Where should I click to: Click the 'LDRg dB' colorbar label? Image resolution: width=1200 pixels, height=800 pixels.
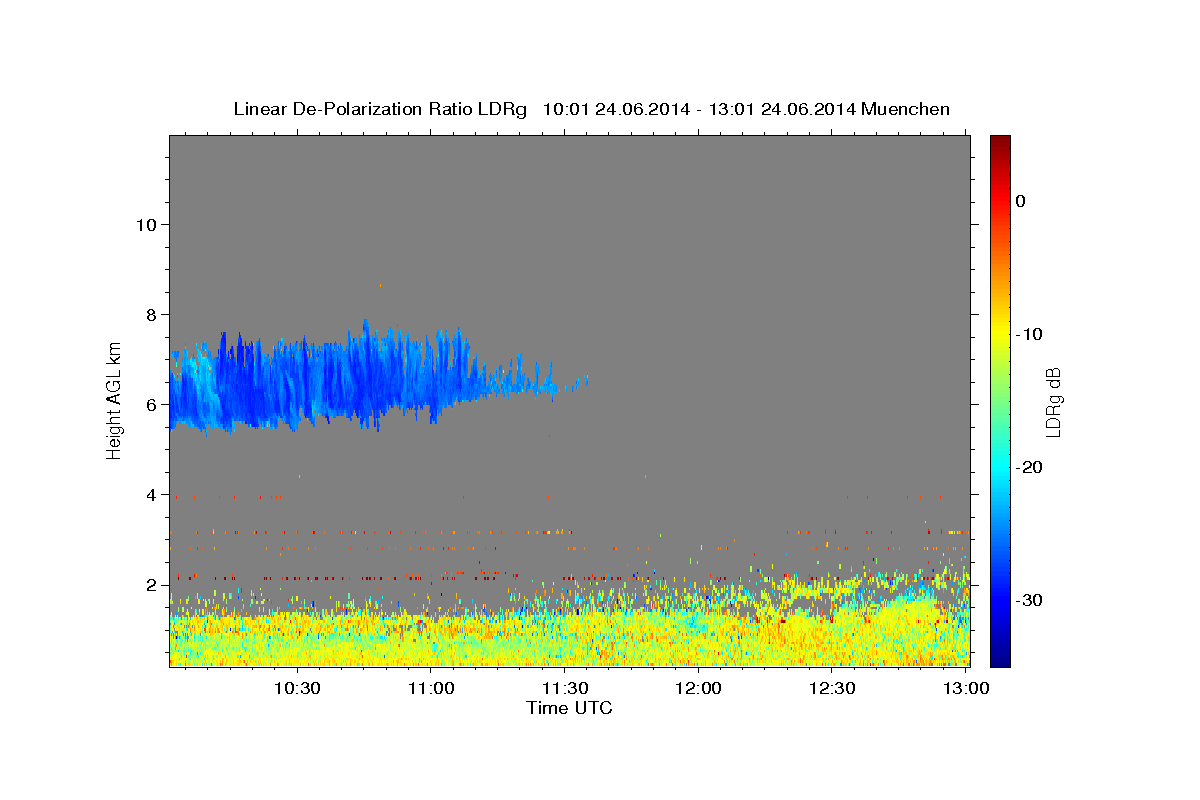[1053, 401]
